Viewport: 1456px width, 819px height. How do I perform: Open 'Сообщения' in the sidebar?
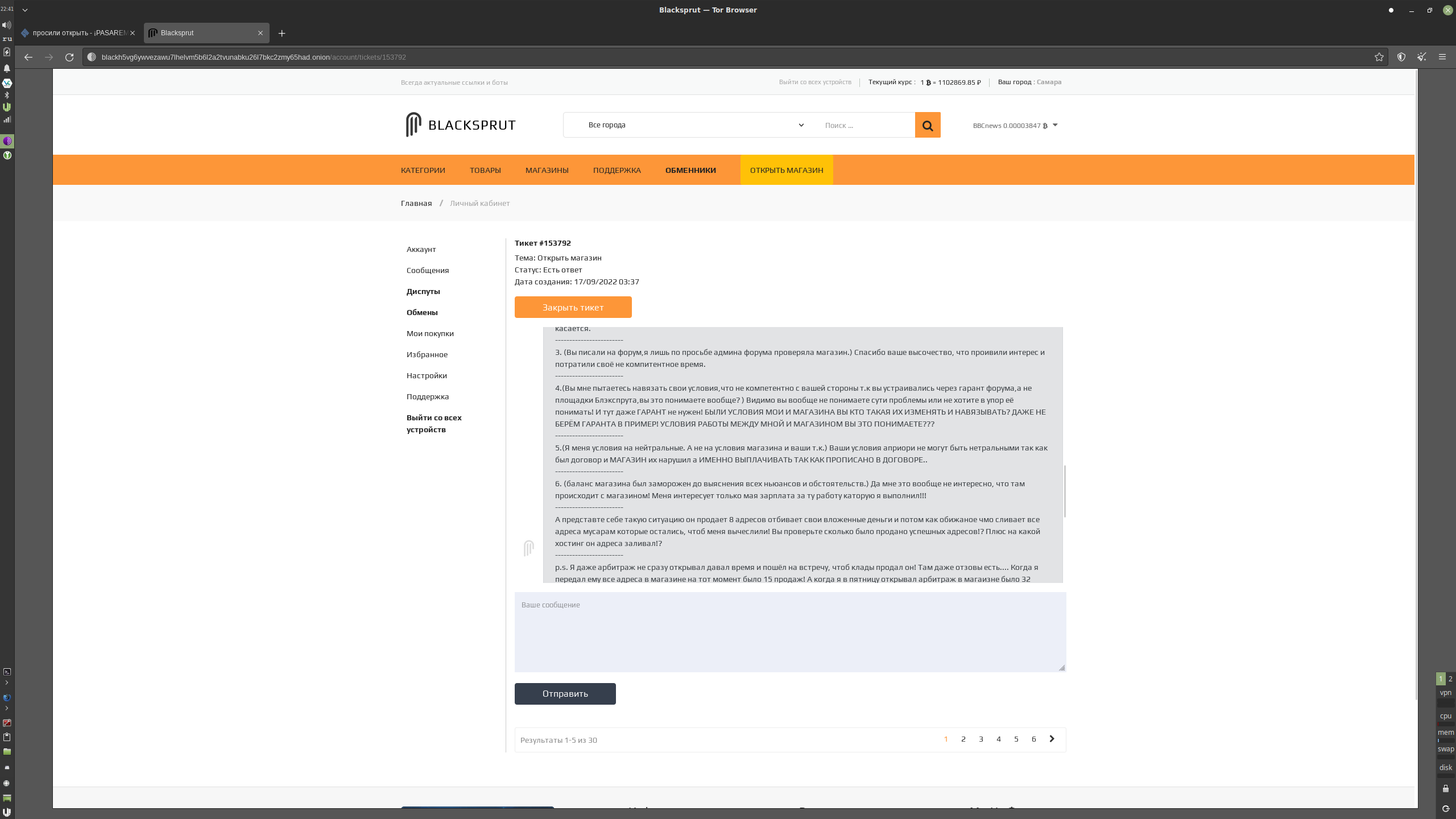428,270
